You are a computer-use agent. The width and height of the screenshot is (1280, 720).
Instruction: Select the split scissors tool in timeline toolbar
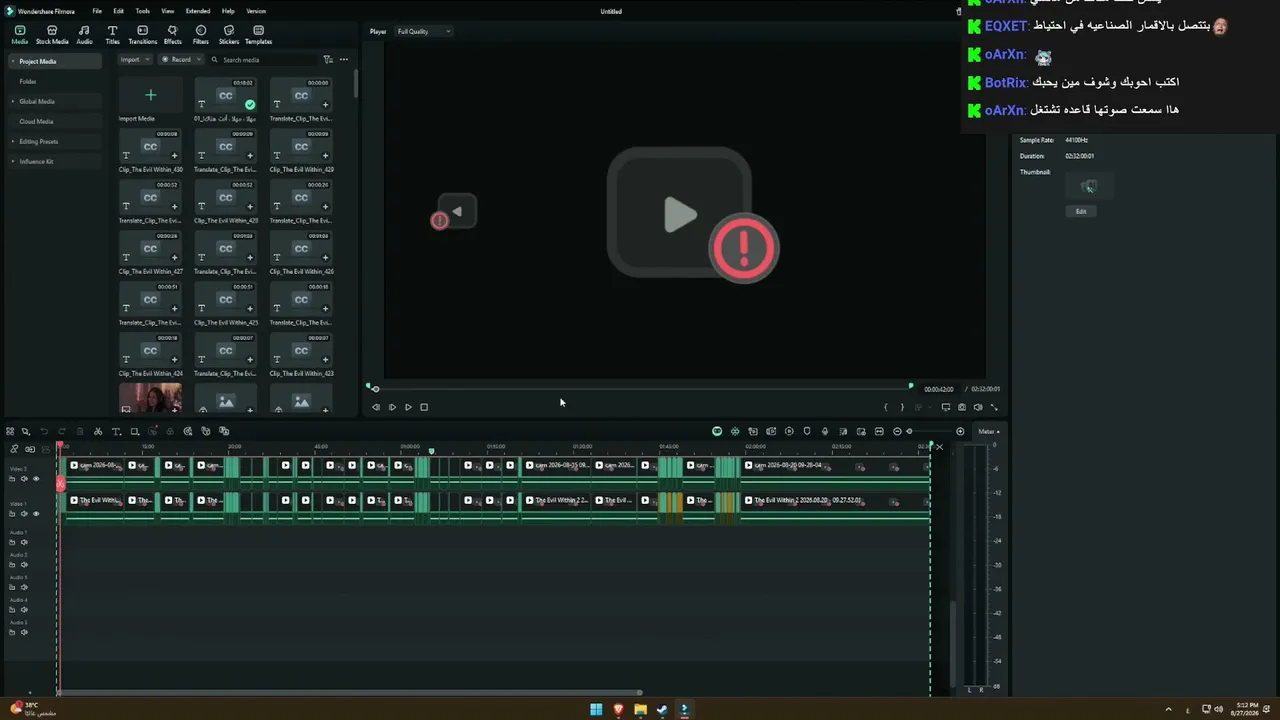(98, 431)
